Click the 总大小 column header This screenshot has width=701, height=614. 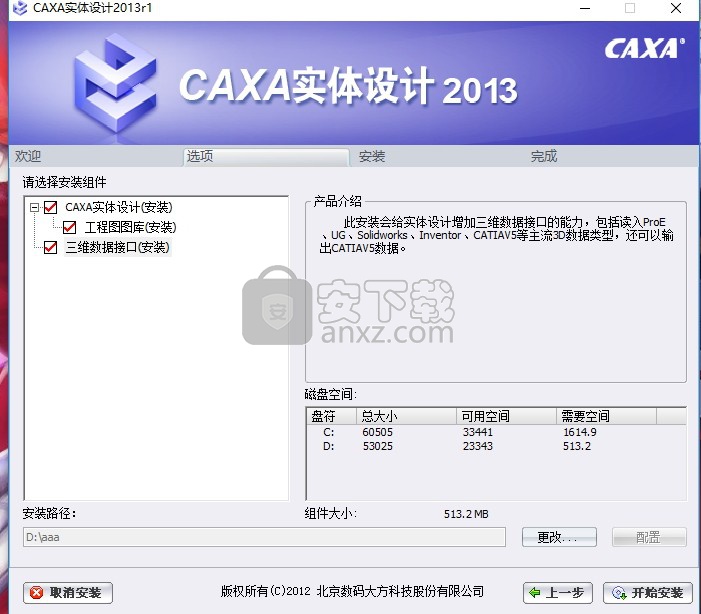point(406,416)
